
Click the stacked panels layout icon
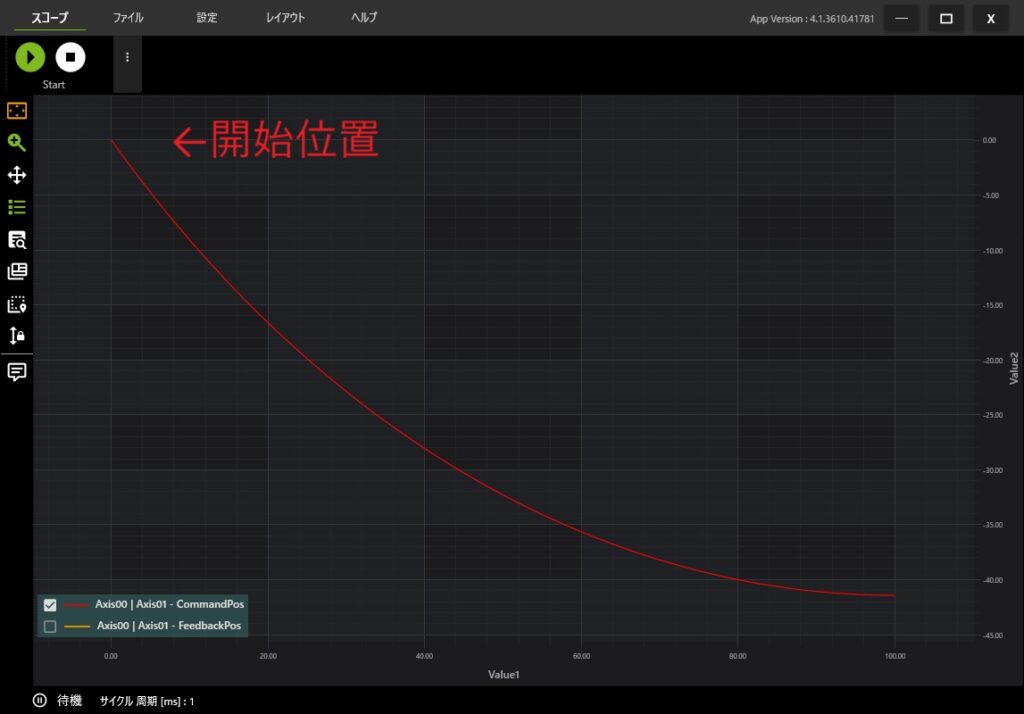tap(17, 272)
